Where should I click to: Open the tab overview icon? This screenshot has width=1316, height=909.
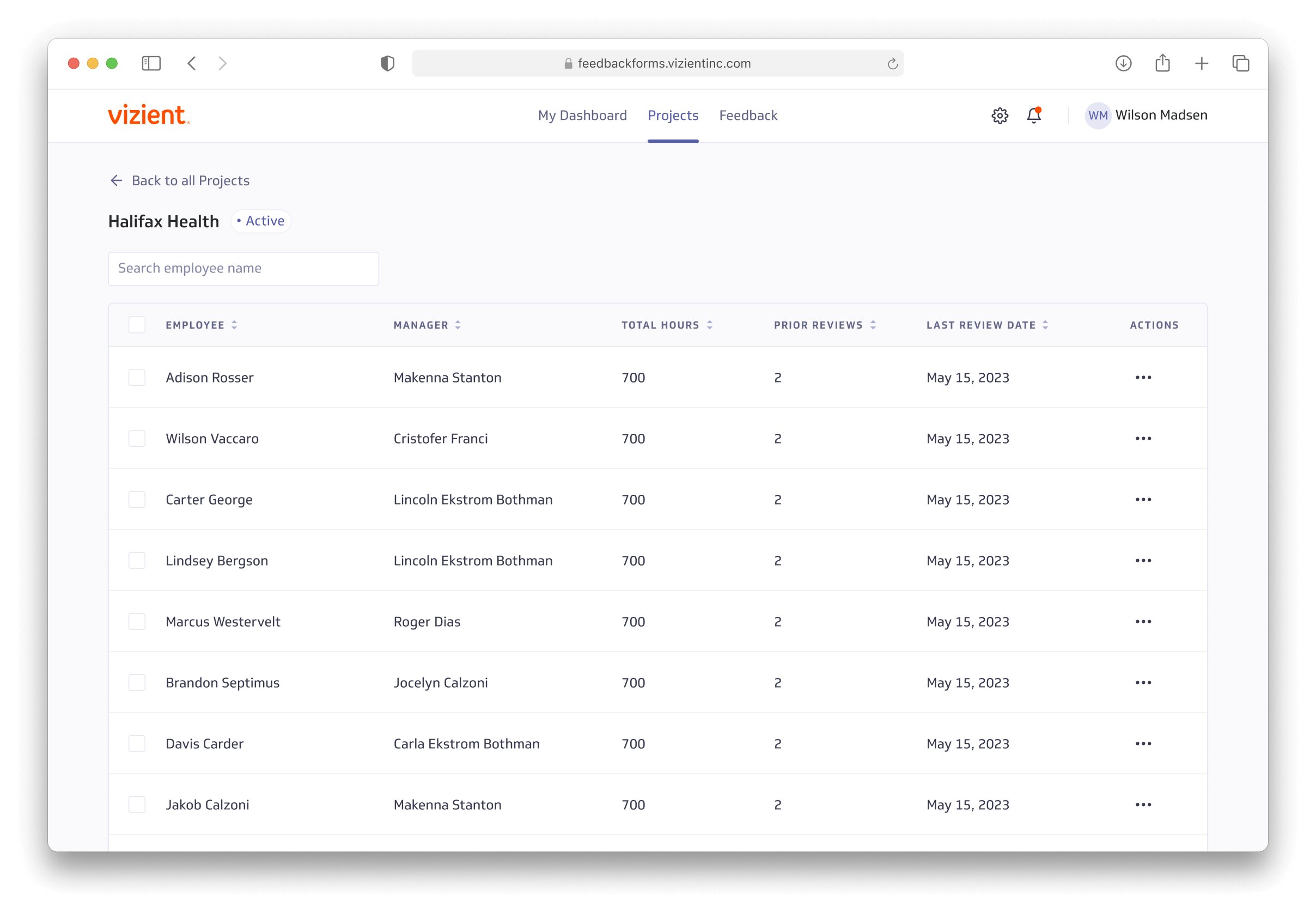(1240, 63)
